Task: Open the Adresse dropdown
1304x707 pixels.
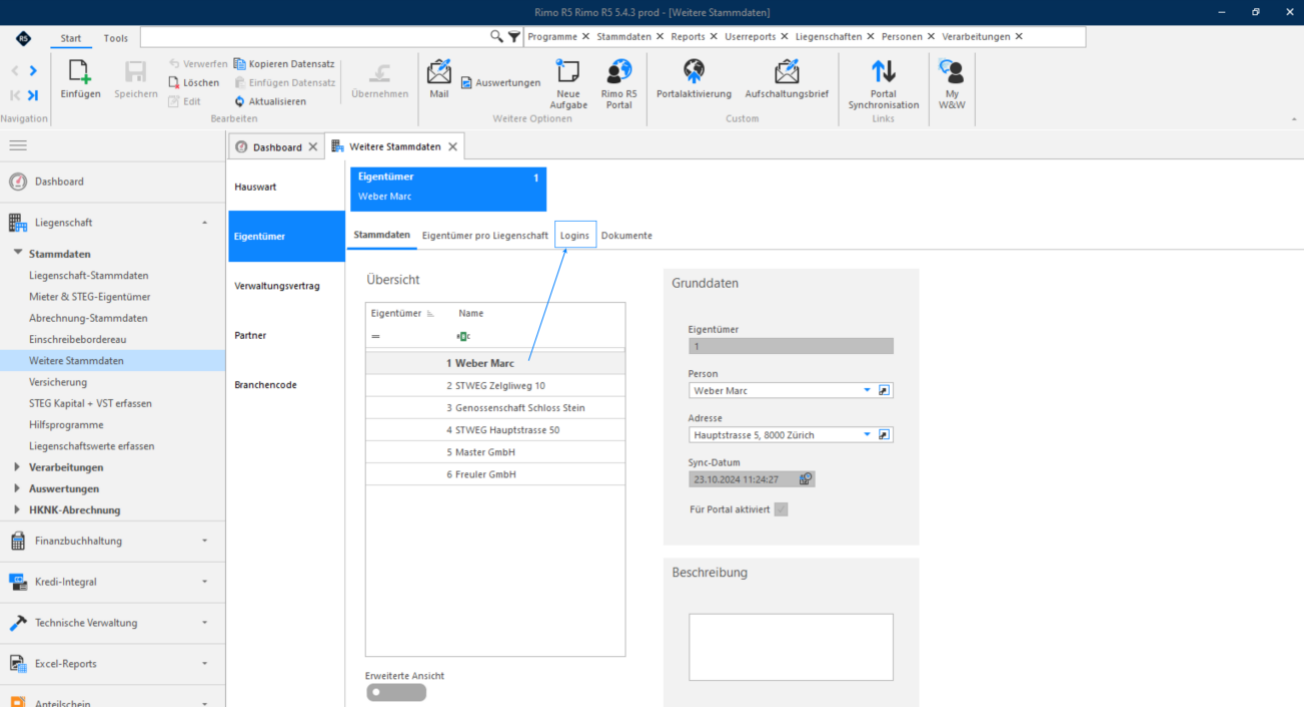Action: [x=867, y=435]
